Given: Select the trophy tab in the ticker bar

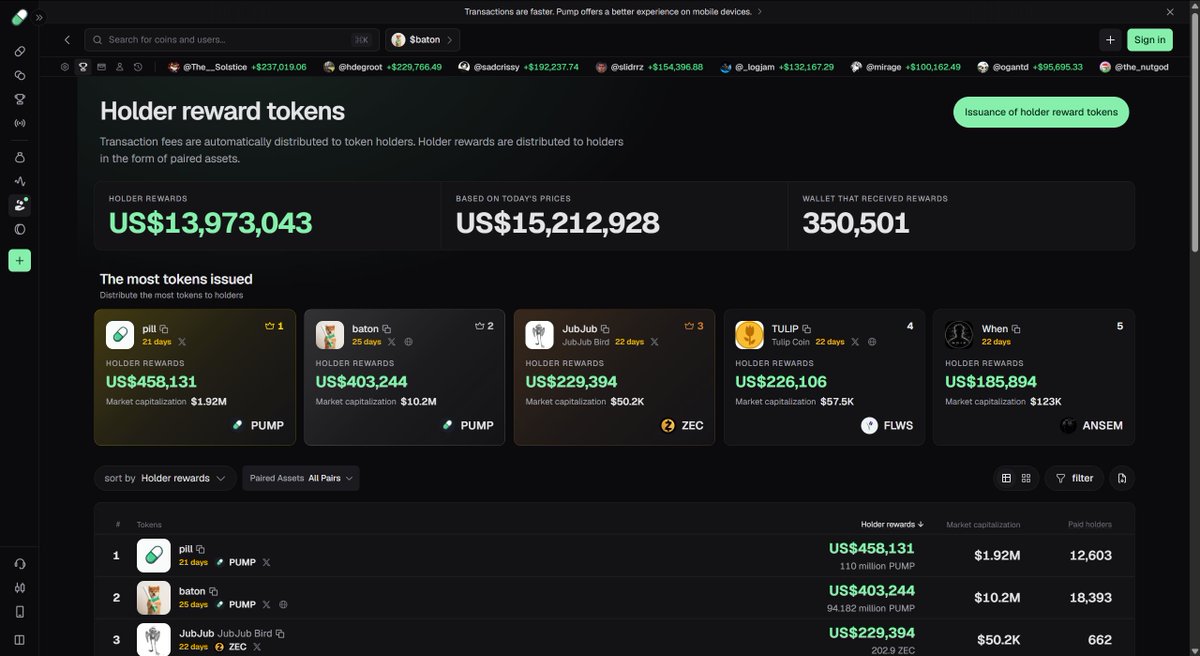Looking at the screenshot, I should 83,67.
